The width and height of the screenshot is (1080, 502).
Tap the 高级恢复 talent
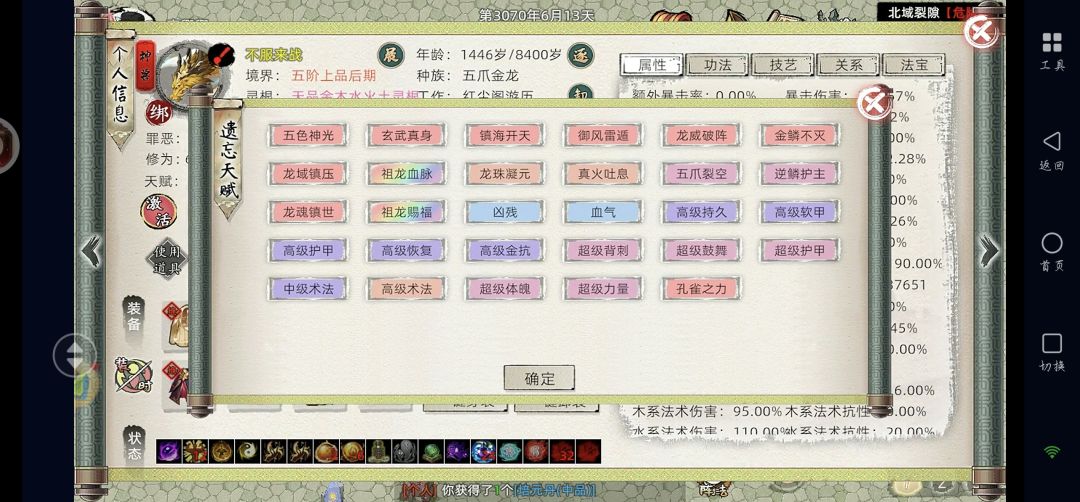406,250
